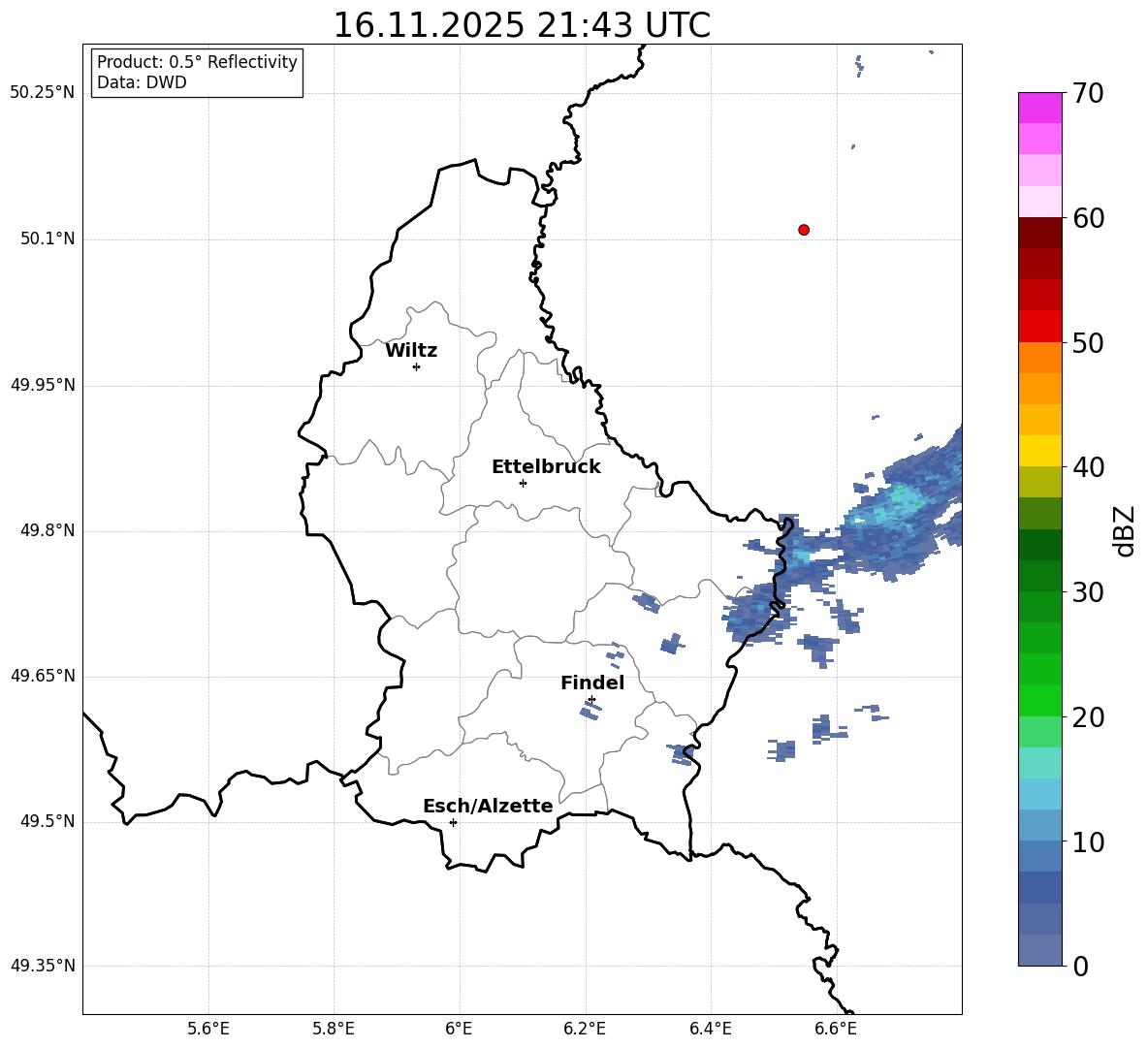Image resolution: width=1148 pixels, height=1048 pixels.
Task: Click the 6.6°E longitude label
Action: pos(836,1029)
